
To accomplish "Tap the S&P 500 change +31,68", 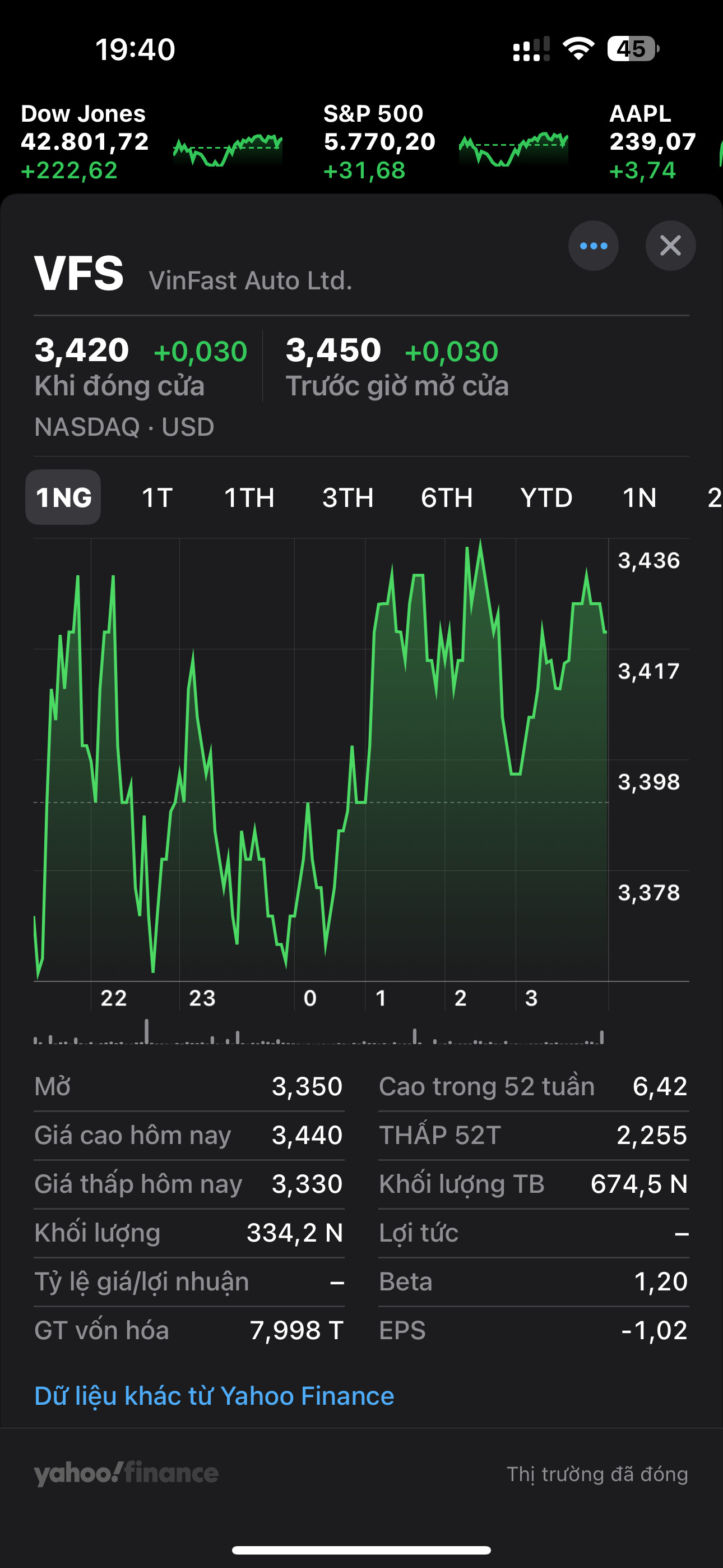I will pos(364,170).
